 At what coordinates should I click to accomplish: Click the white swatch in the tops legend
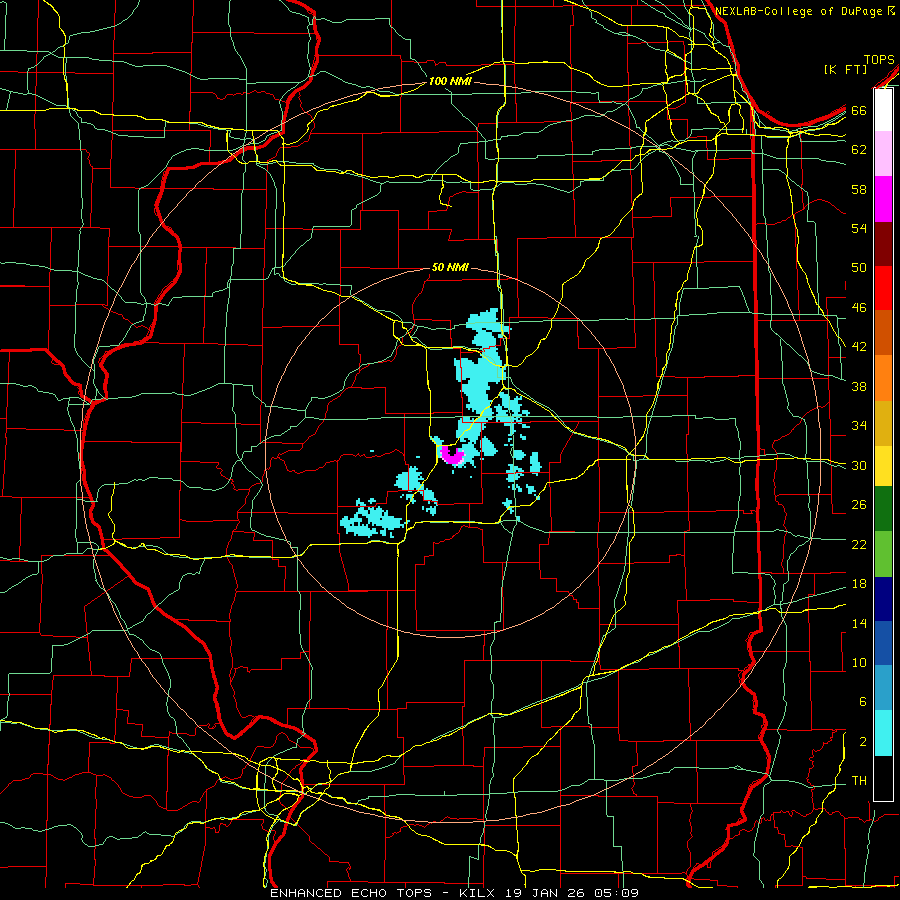point(883,110)
